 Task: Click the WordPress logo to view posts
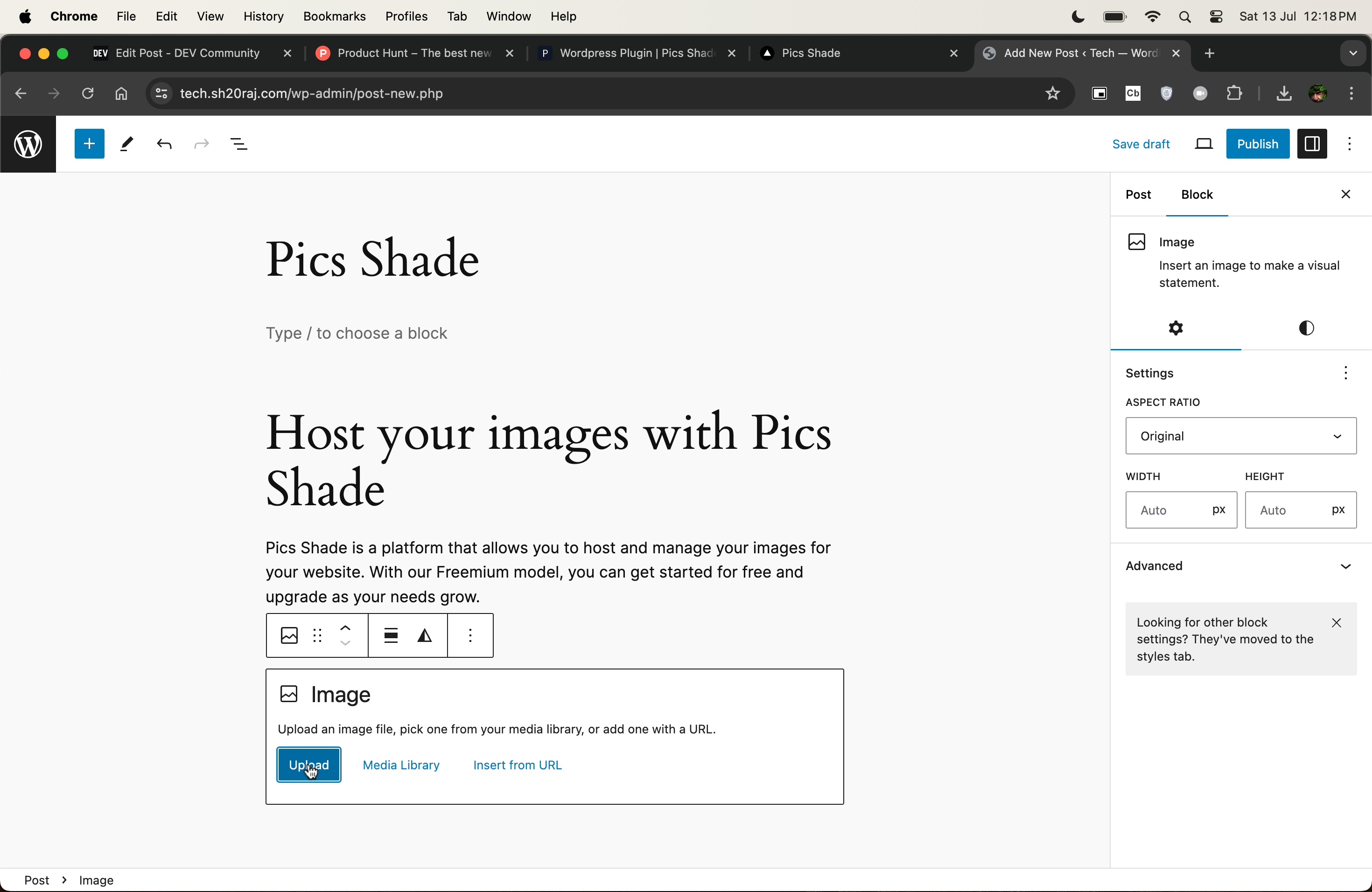28,144
